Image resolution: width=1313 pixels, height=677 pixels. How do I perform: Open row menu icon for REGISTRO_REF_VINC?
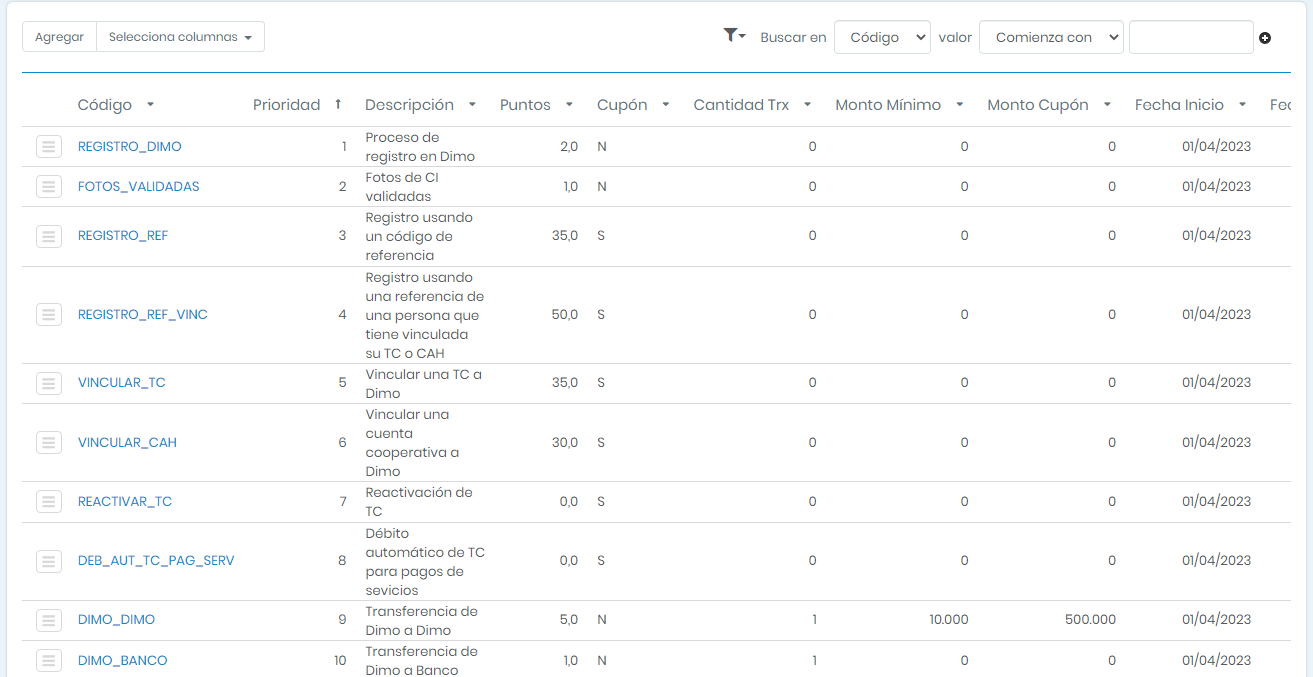49,315
